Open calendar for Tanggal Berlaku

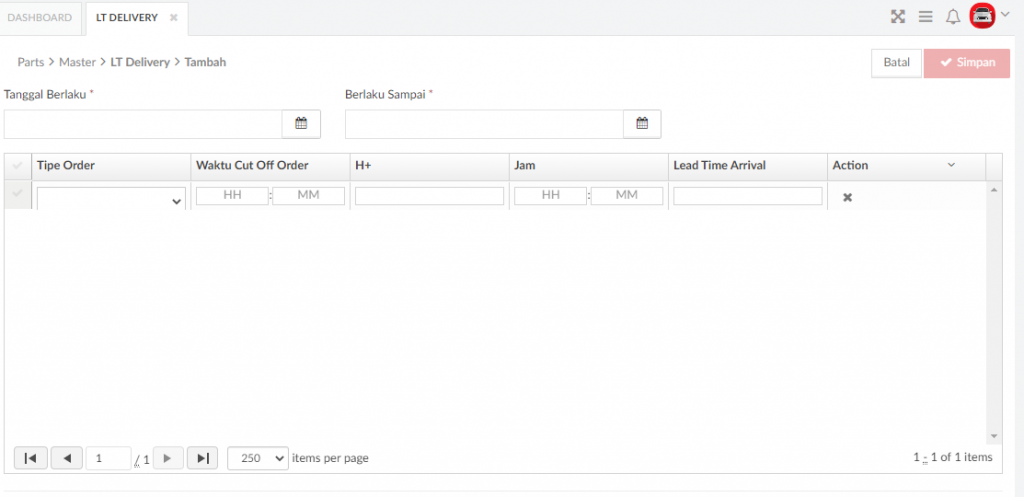click(301, 123)
